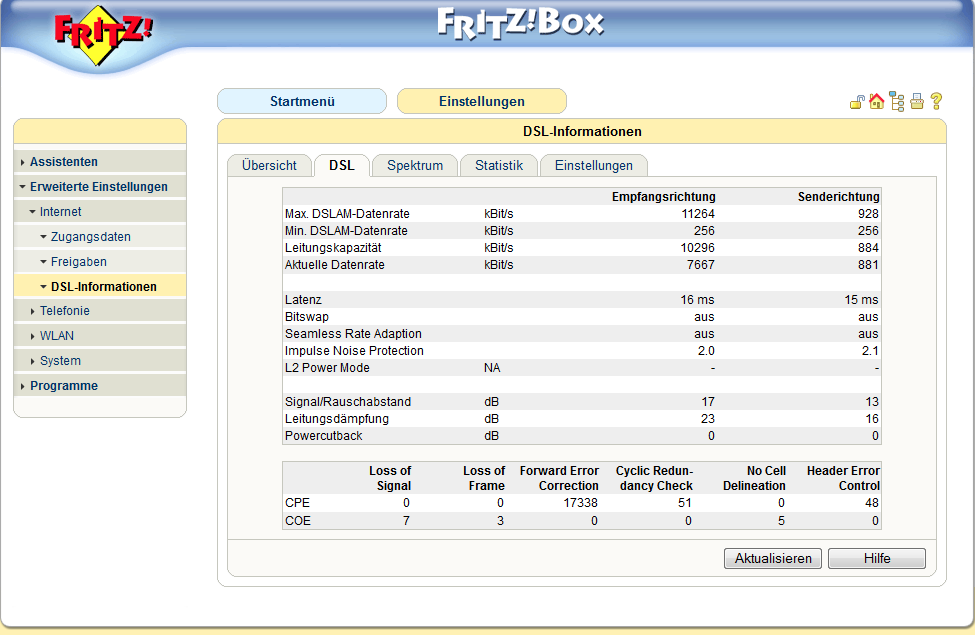Viewport: 975px width, 635px height.
Task: Collapse the Internet submenu
Action: (x=99, y=211)
